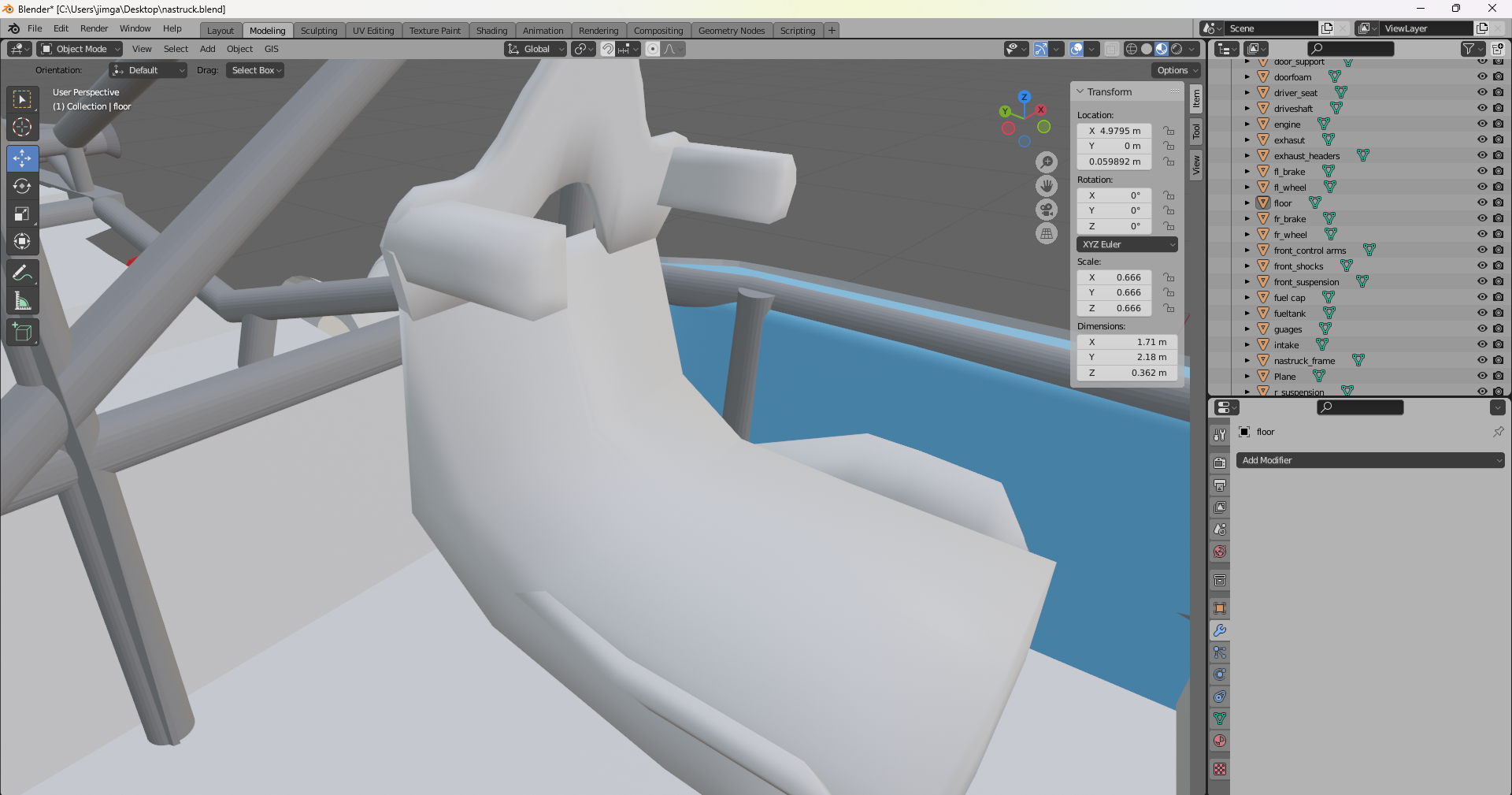Click the Scene name field
1512x795 pixels.
click(x=1271, y=28)
